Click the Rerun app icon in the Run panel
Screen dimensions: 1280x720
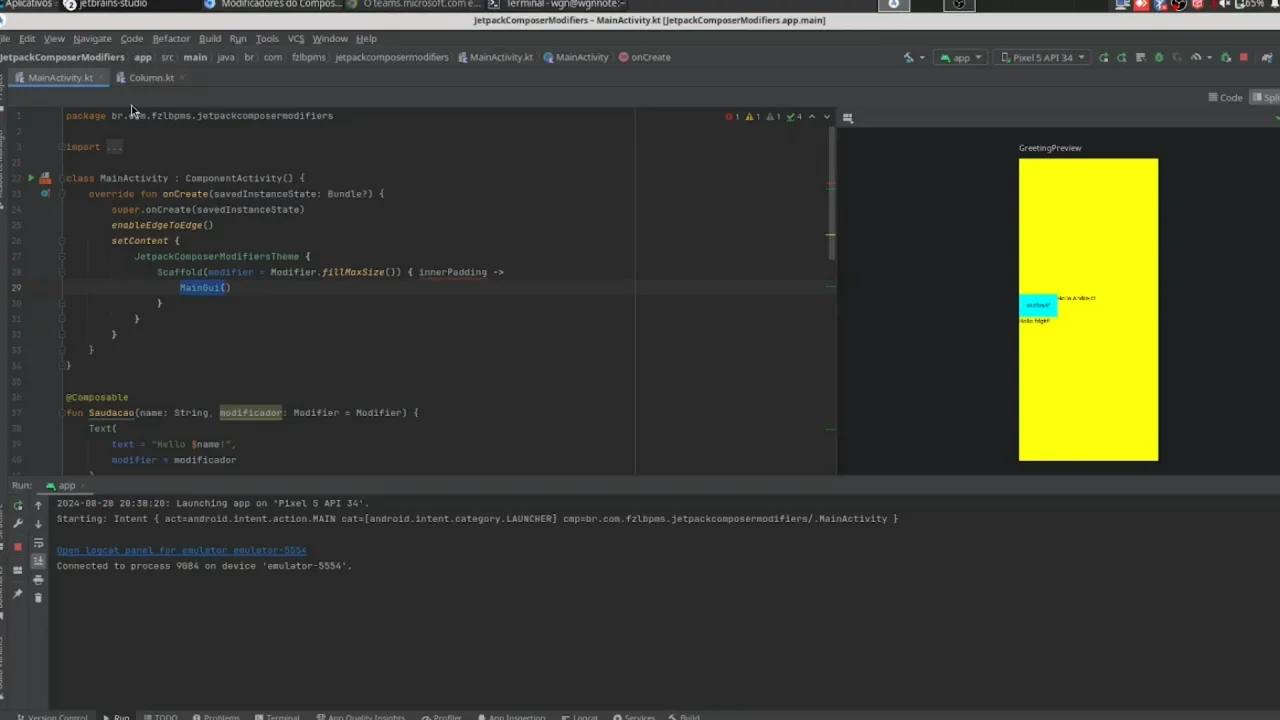coord(18,507)
